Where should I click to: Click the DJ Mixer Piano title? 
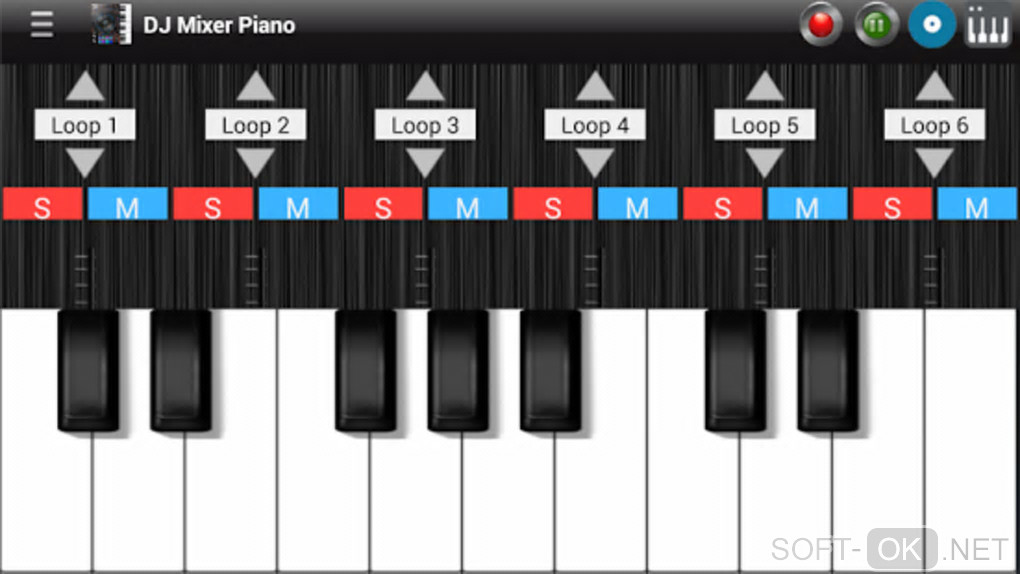pos(219,25)
